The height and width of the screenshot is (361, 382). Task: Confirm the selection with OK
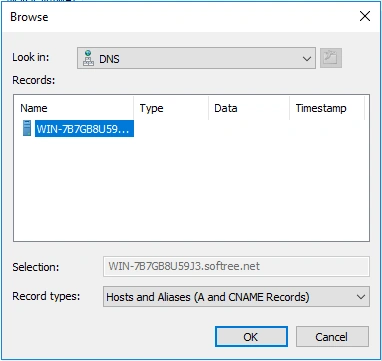[251, 337]
